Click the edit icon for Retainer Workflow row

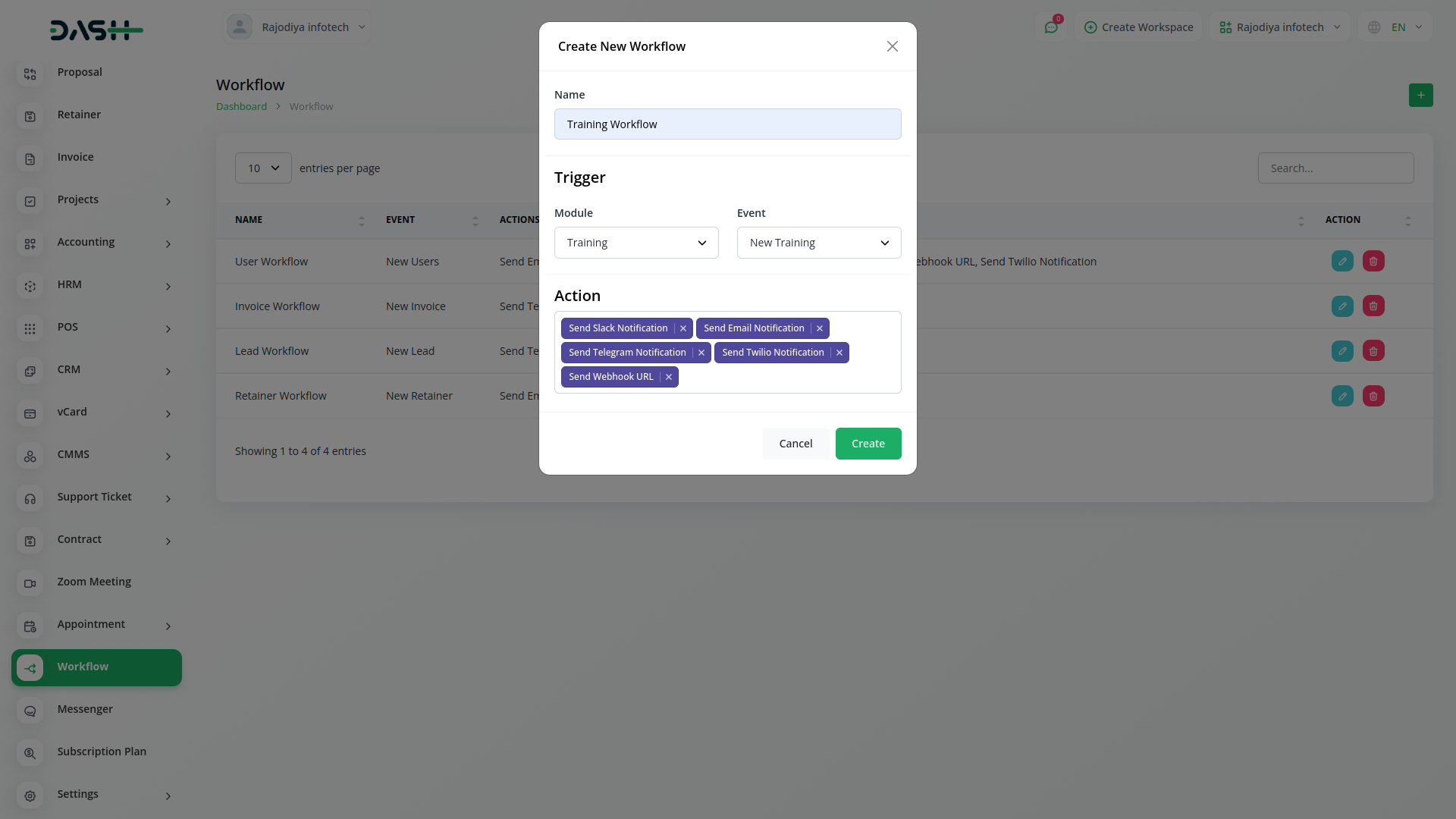(x=1342, y=395)
